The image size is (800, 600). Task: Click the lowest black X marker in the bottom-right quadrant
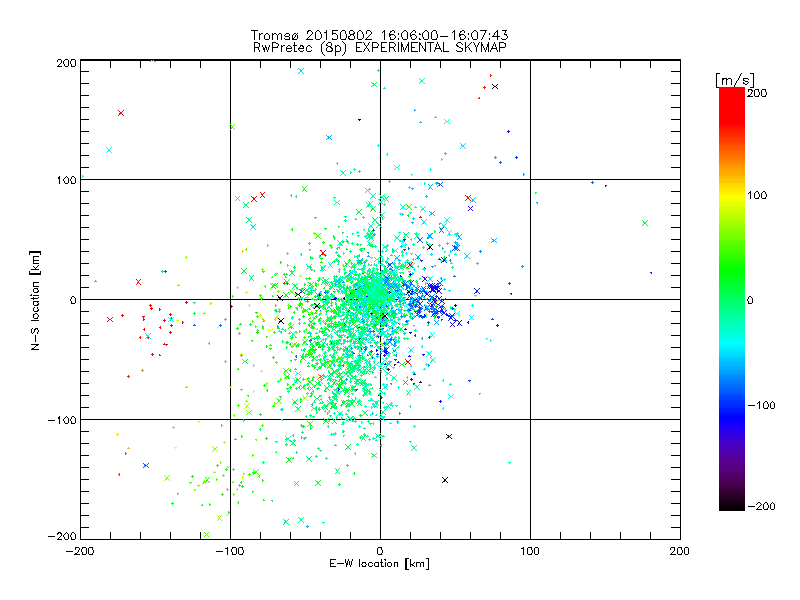pos(445,480)
